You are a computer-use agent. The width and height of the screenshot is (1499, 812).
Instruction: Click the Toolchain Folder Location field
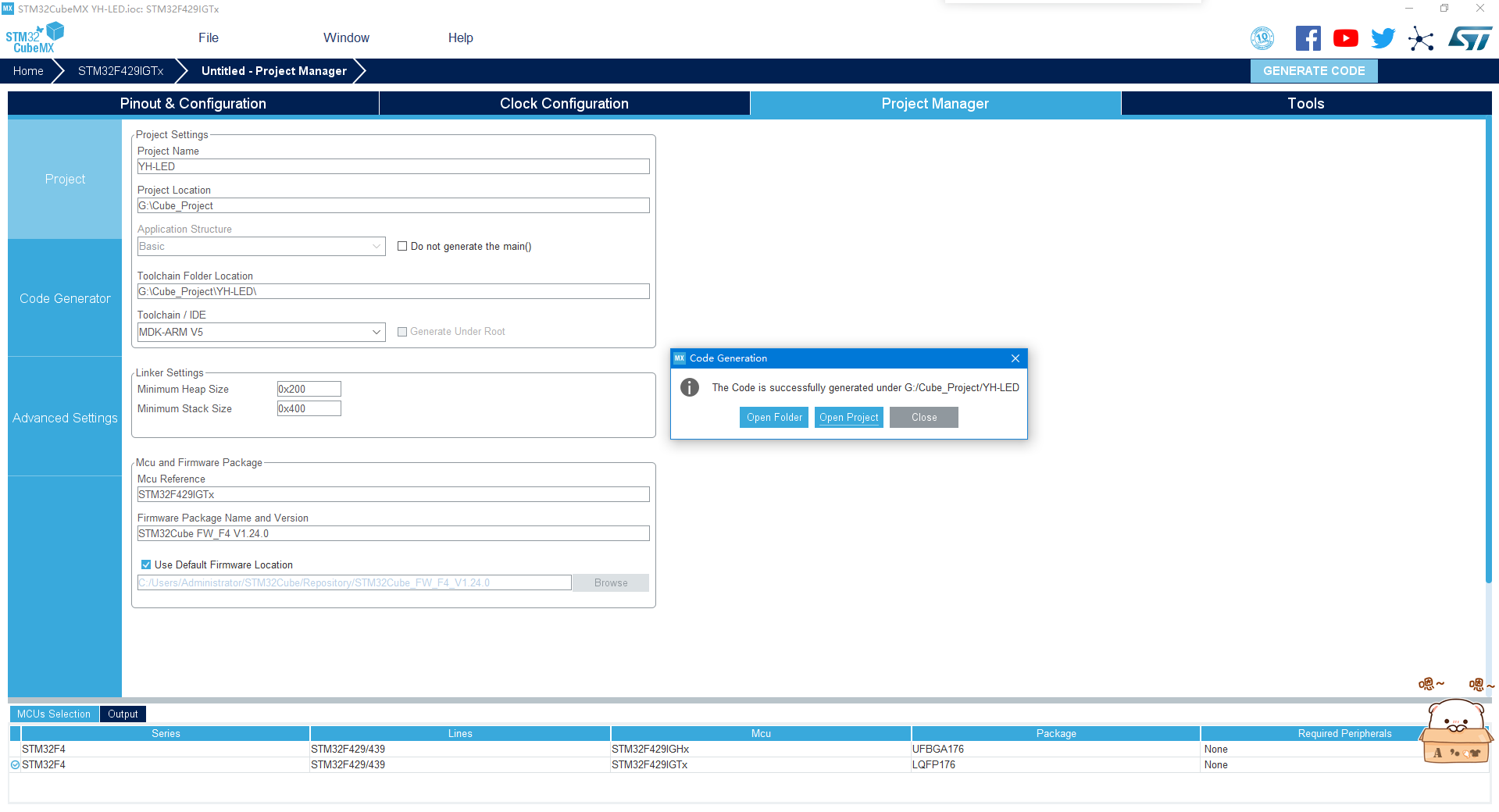393,292
